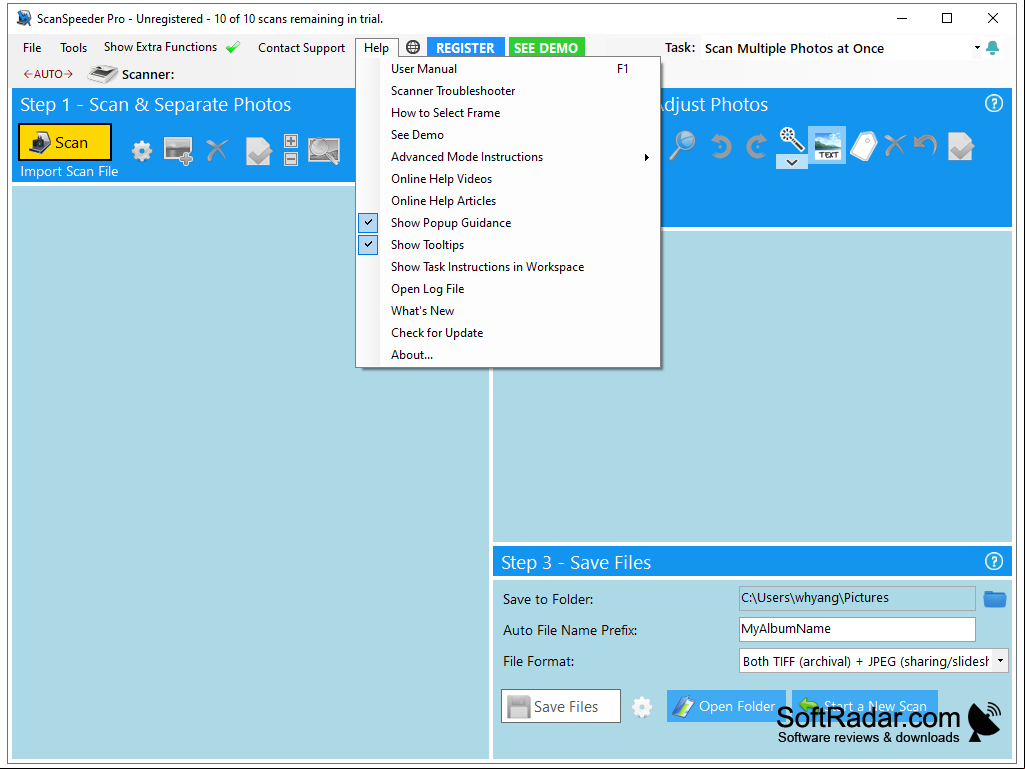Image resolution: width=1025 pixels, height=769 pixels.
Task: Select What's New
Action: (x=508, y=311)
